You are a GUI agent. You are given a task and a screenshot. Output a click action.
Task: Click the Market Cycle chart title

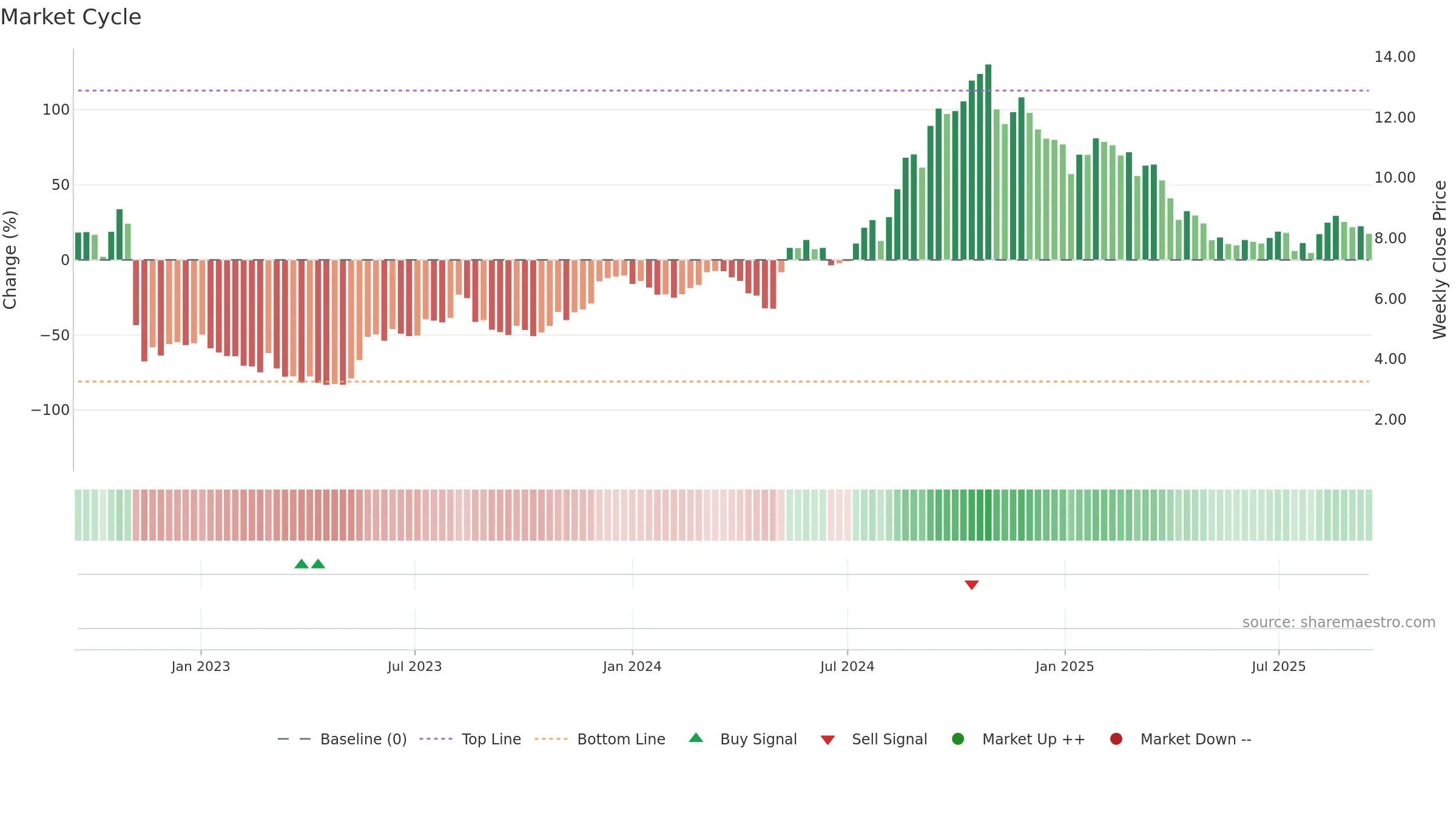pos(71,17)
